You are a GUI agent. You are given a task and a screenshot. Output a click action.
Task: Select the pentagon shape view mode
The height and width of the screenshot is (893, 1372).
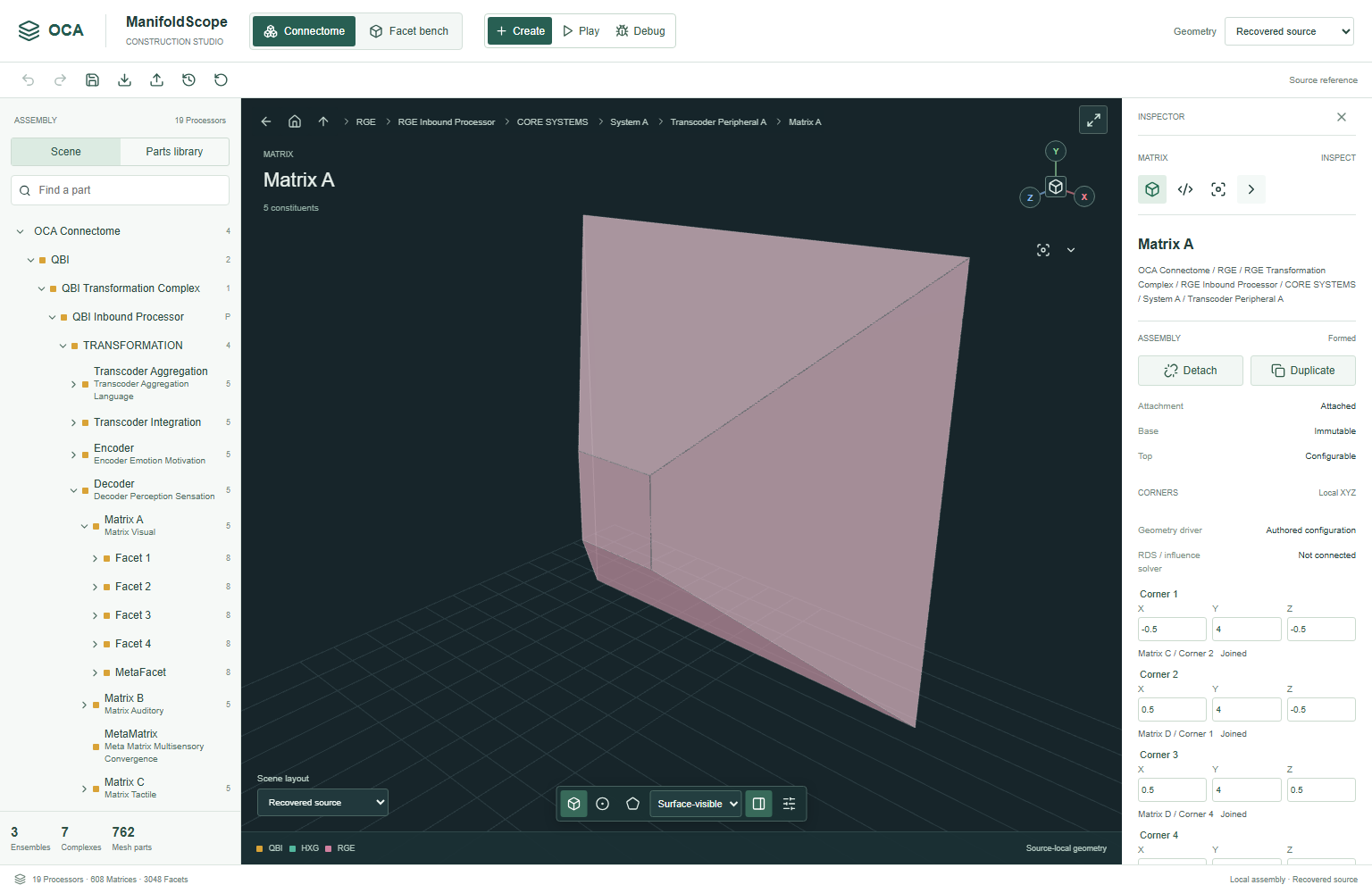[x=632, y=804]
